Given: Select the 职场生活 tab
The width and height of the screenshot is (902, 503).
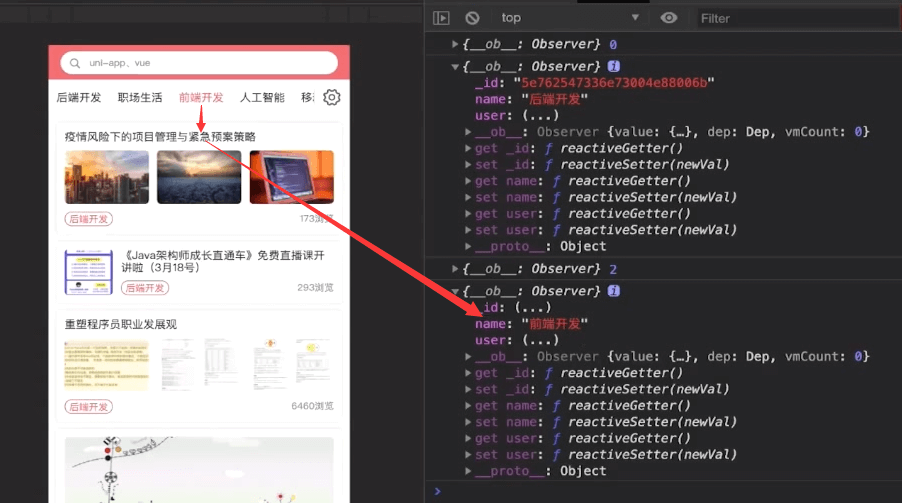Looking at the screenshot, I should point(140,97).
